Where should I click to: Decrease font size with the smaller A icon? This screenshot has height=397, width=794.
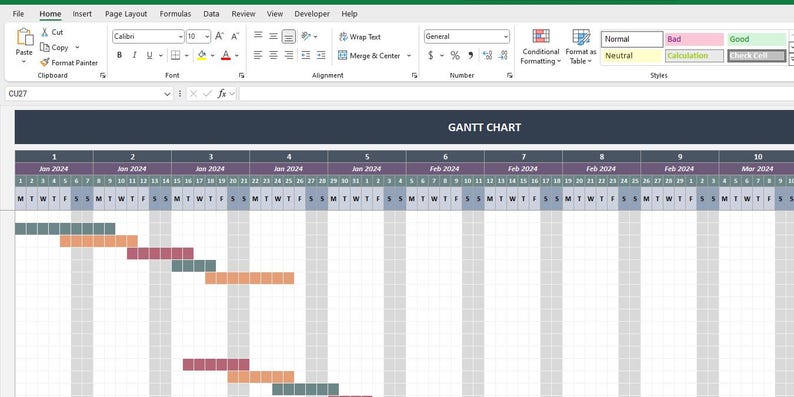point(235,36)
